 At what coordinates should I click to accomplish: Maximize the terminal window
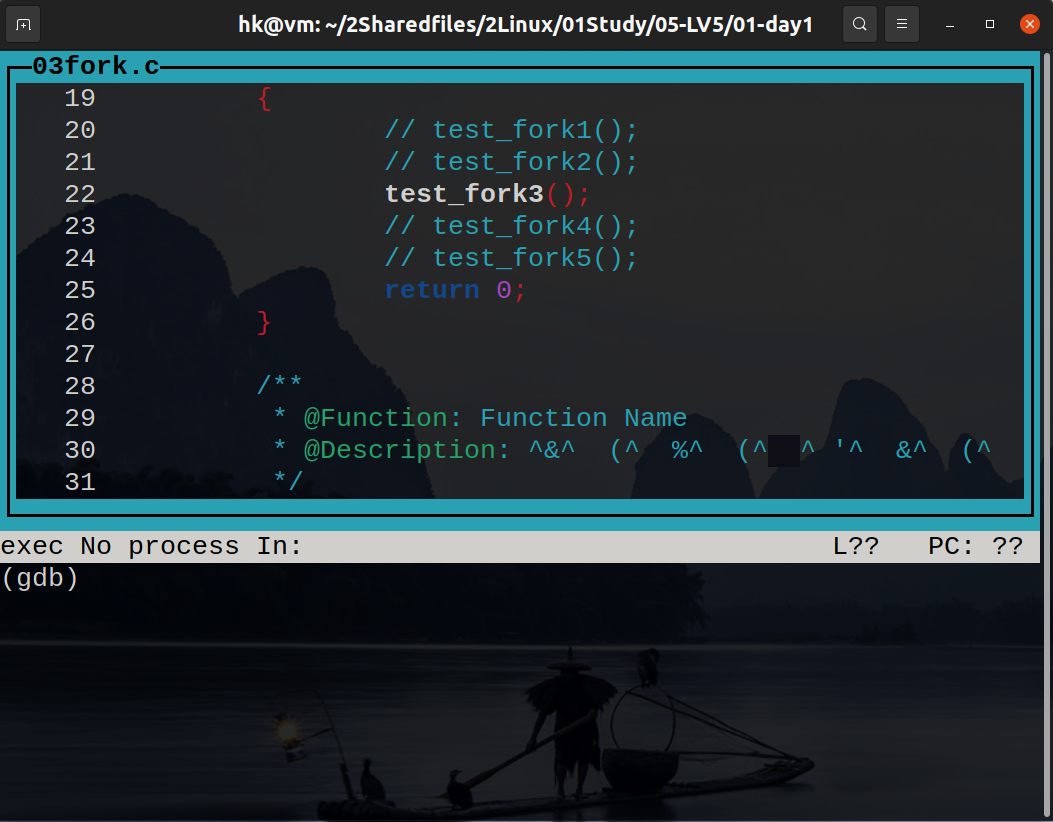(x=989, y=23)
